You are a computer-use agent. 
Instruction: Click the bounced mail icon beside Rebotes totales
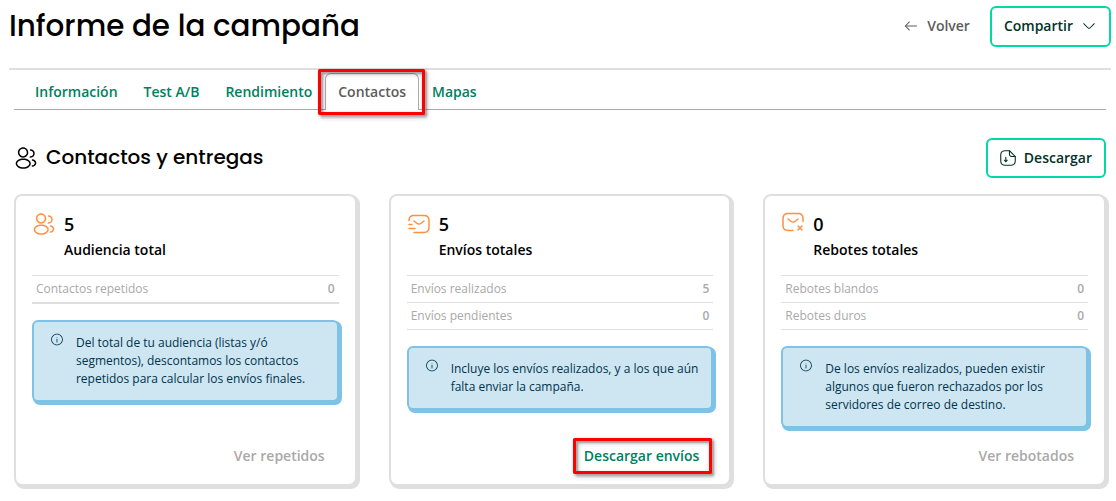click(793, 223)
